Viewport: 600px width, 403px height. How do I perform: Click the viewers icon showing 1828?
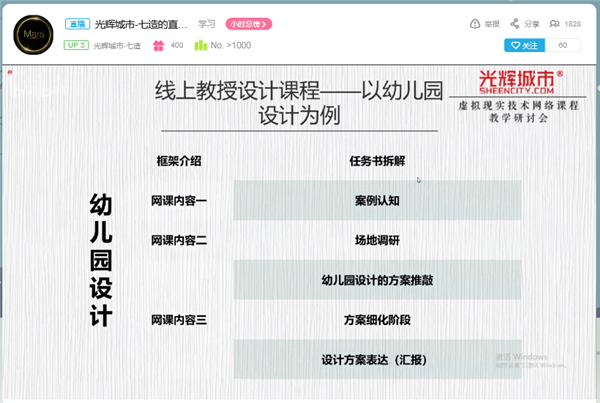point(555,23)
